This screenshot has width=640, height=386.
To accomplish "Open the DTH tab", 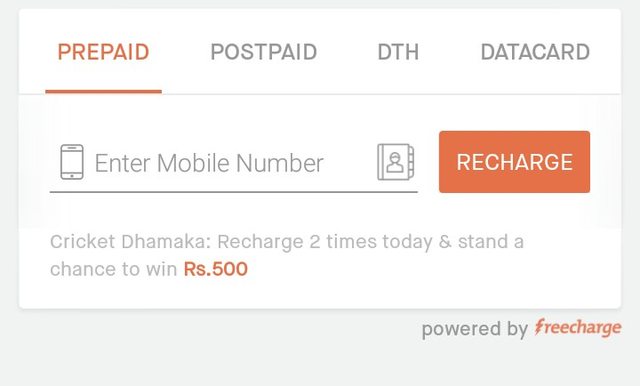I will [x=398, y=52].
